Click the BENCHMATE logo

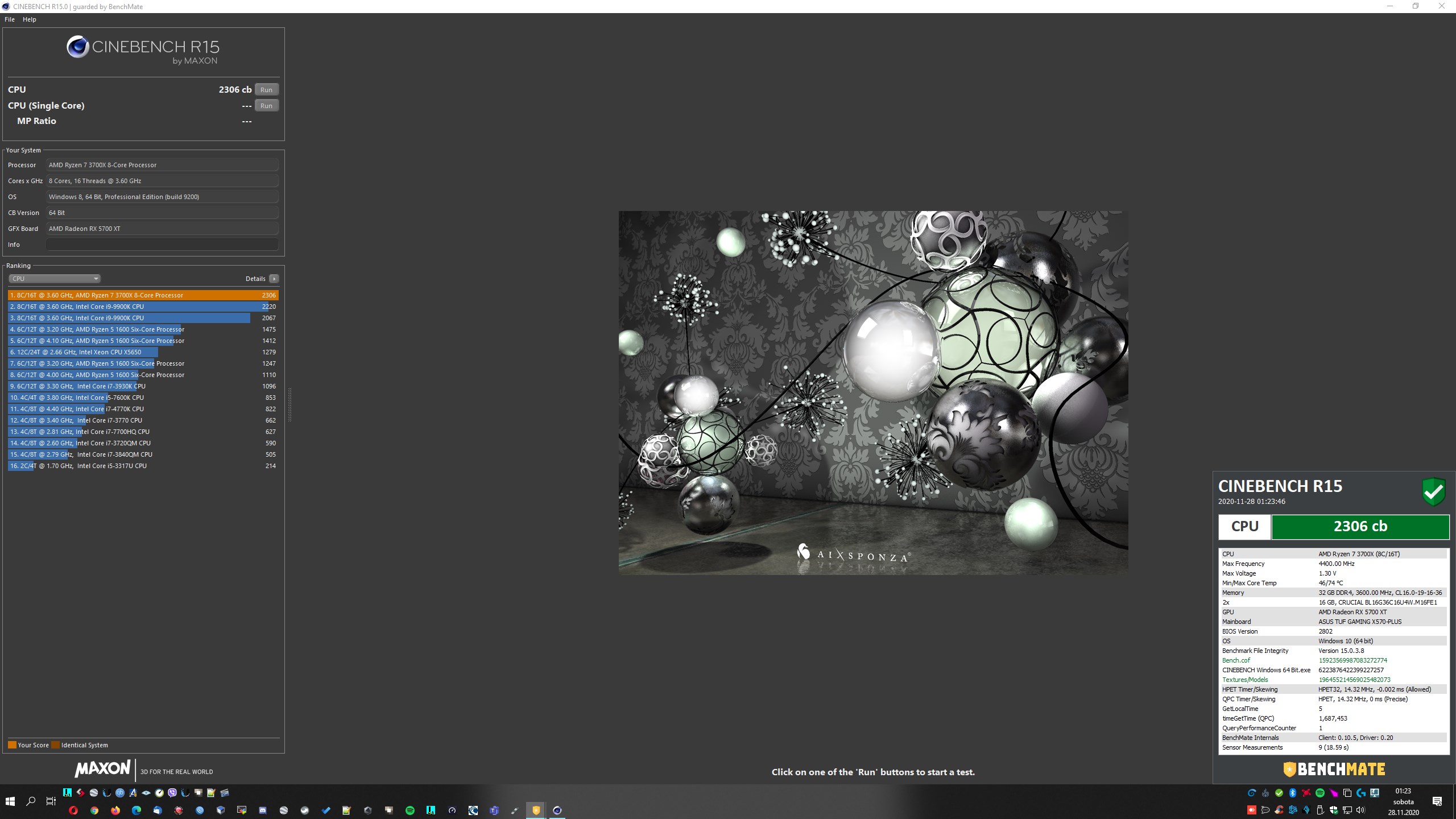(1334, 770)
